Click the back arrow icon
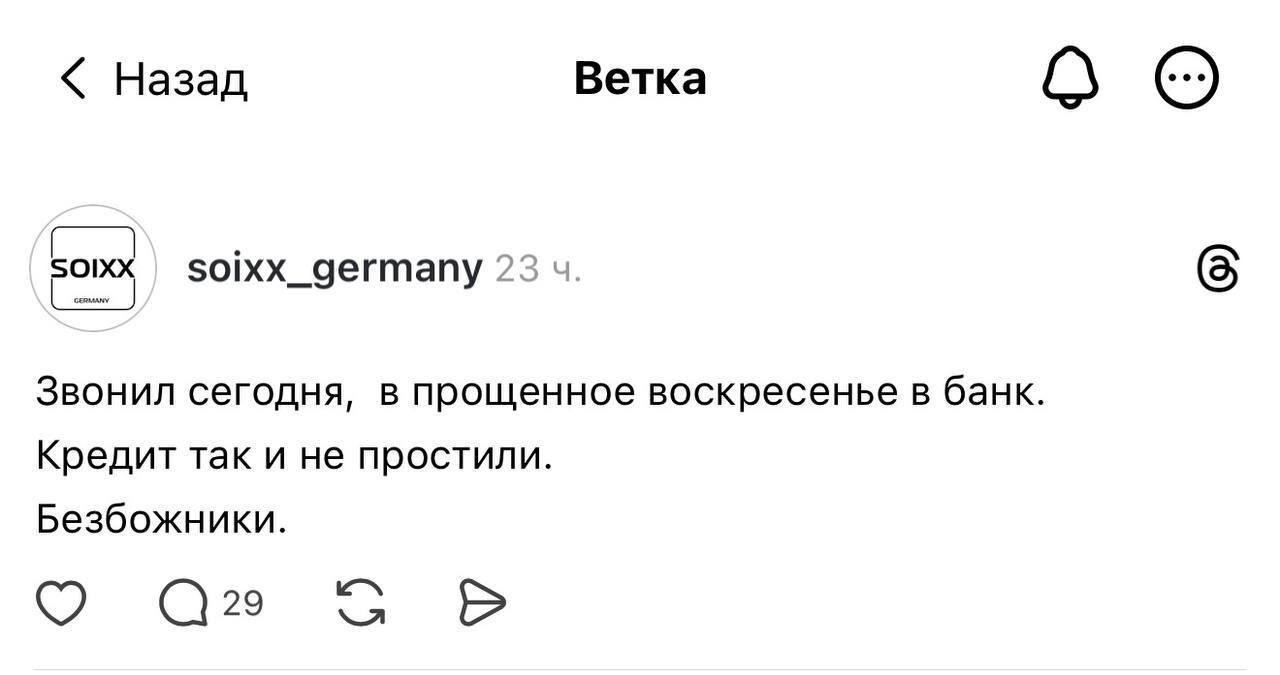The width and height of the screenshot is (1280, 675). tap(72, 77)
